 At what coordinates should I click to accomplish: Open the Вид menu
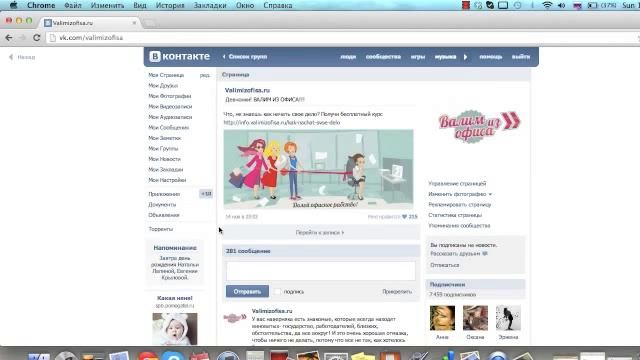pos(140,5)
